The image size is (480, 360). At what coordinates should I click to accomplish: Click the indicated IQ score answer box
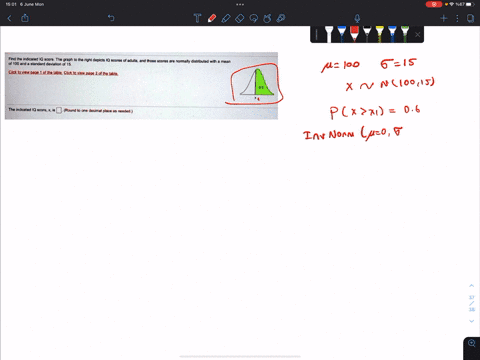click(59, 110)
